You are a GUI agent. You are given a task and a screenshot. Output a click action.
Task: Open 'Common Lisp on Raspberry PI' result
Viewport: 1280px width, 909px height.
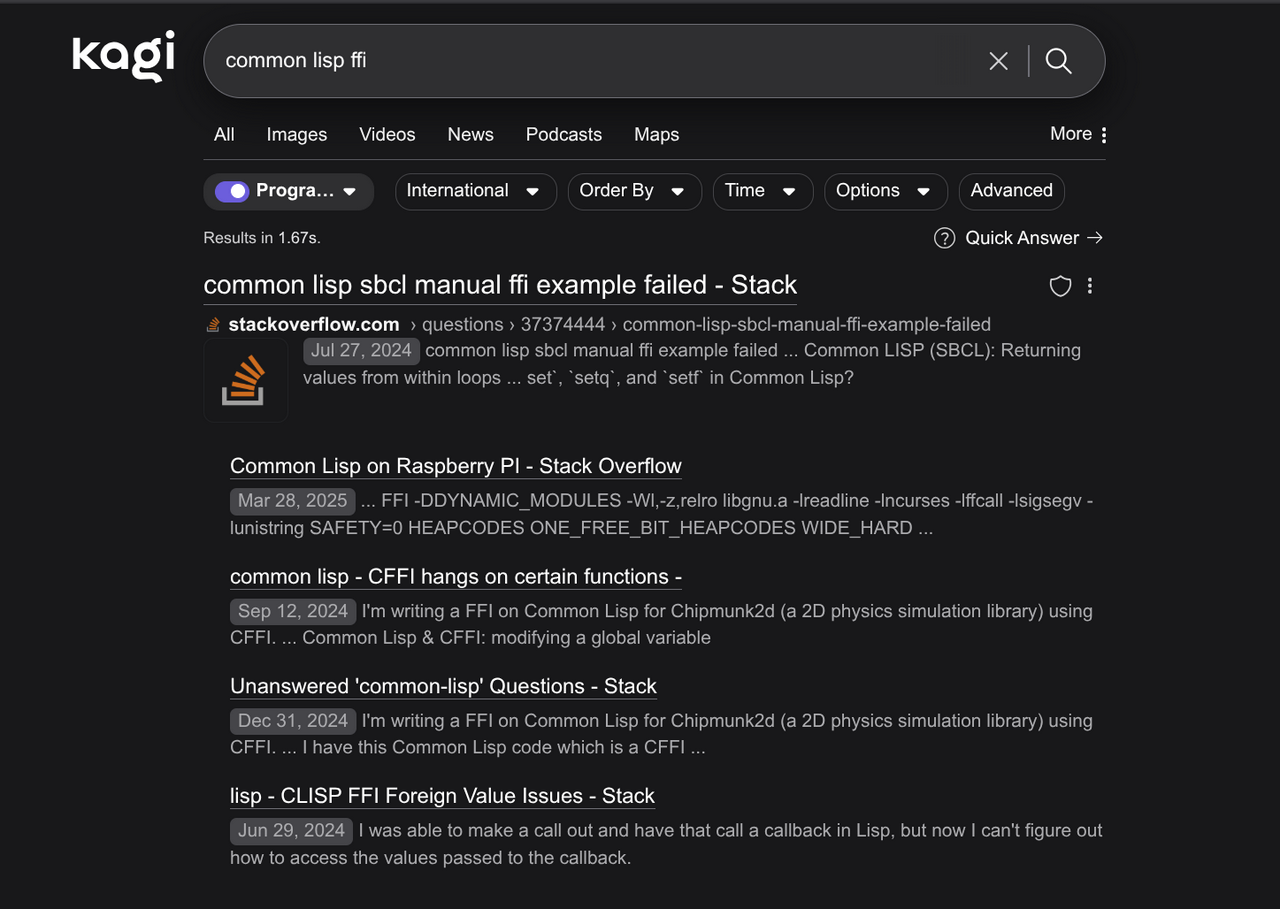pyautogui.click(x=456, y=466)
